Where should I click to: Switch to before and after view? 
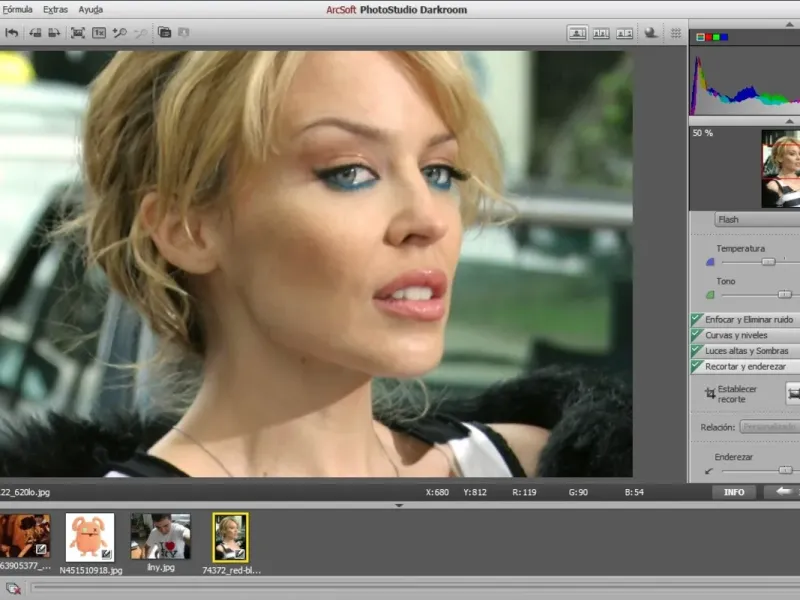(624, 33)
